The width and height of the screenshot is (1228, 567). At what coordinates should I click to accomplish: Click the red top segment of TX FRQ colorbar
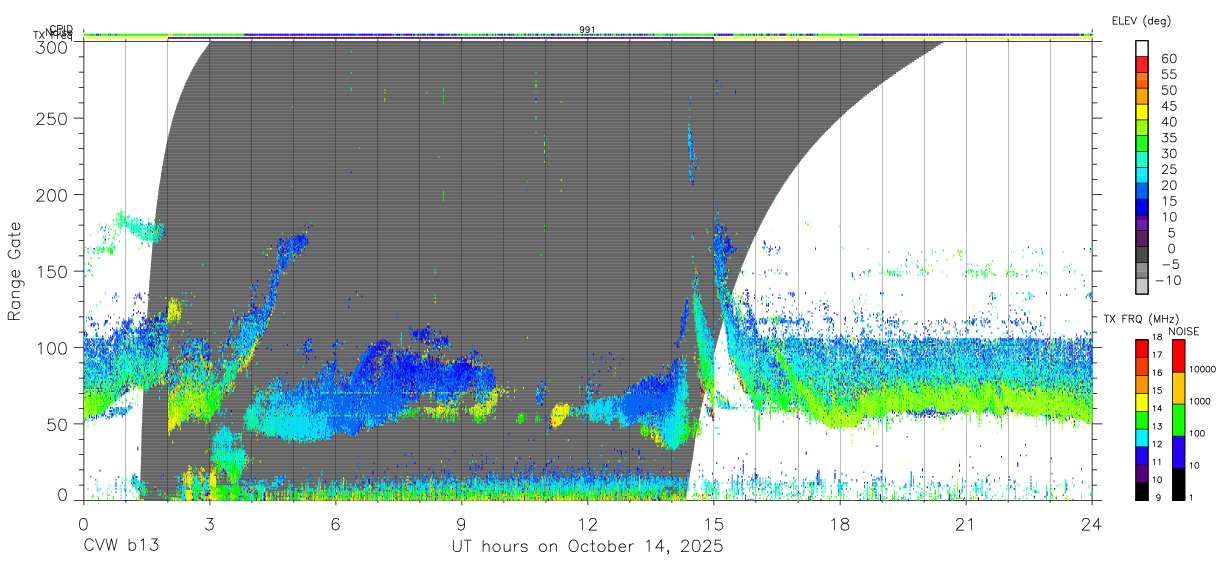tap(1142, 348)
